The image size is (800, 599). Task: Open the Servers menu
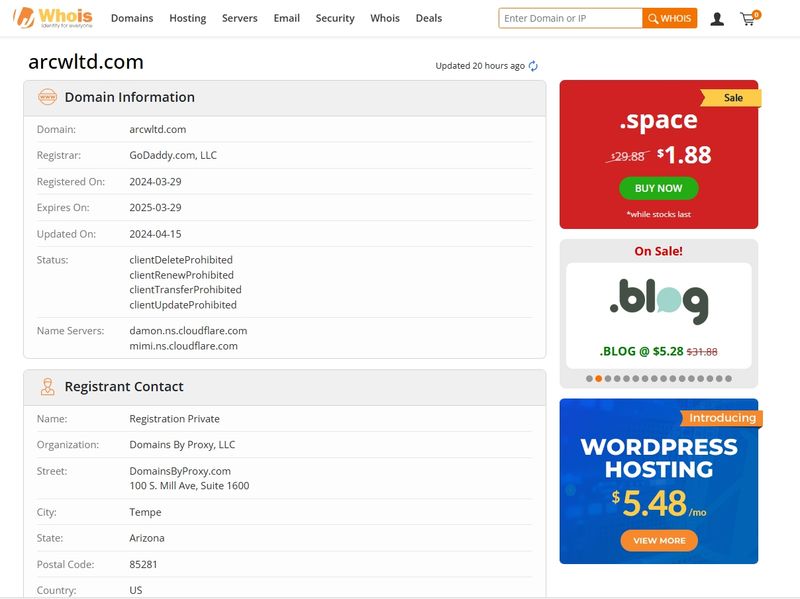(x=240, y=18)
